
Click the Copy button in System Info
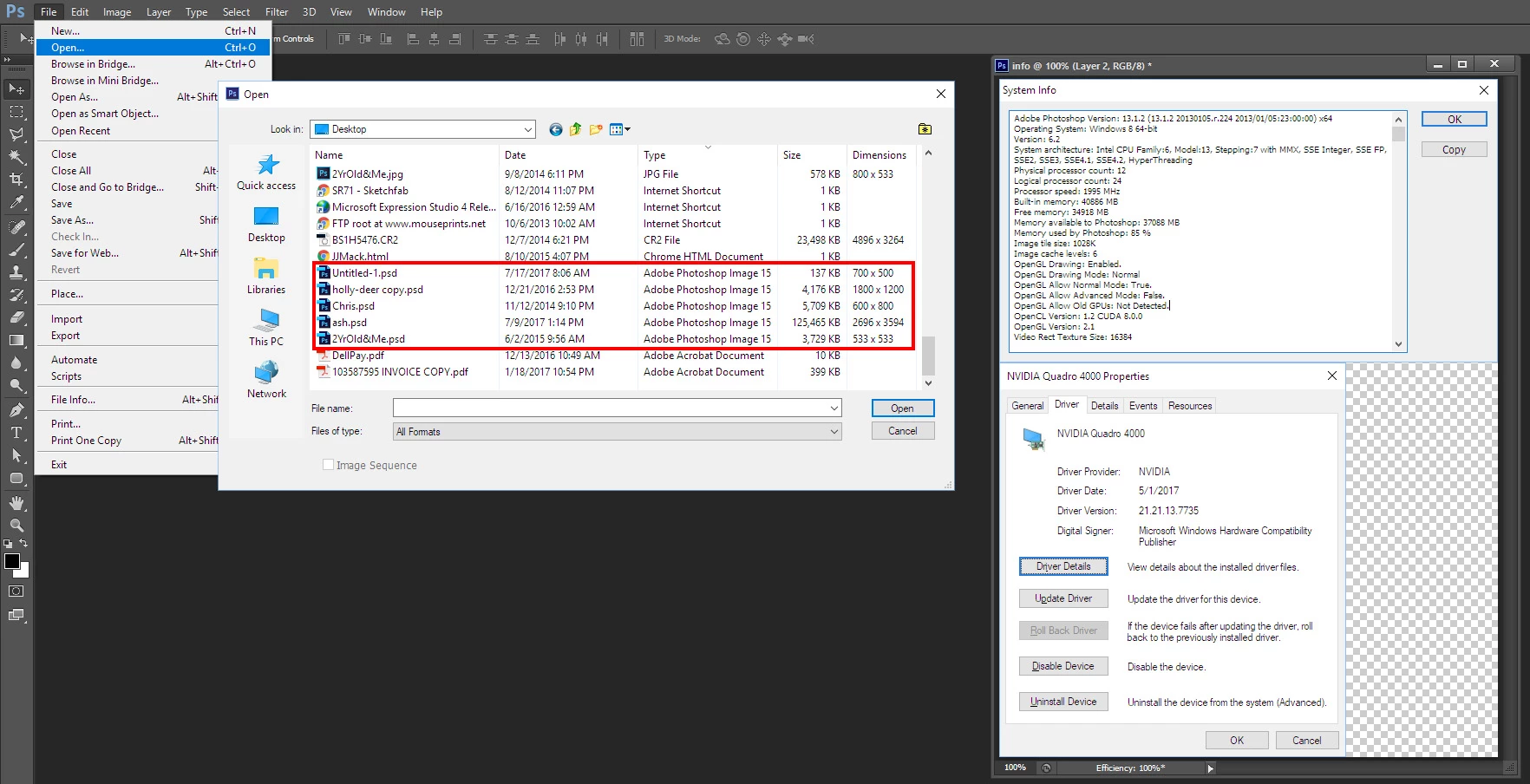point(1454,149)
